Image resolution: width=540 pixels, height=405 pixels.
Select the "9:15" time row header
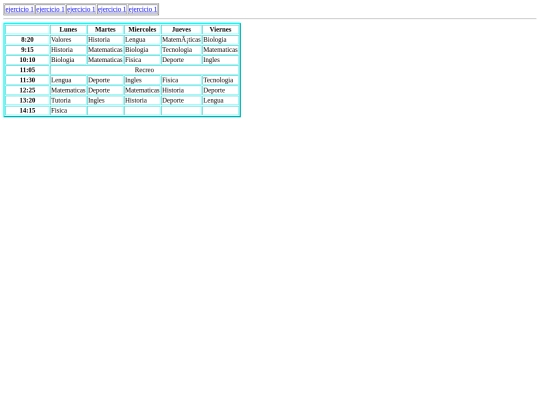(27, 50)
